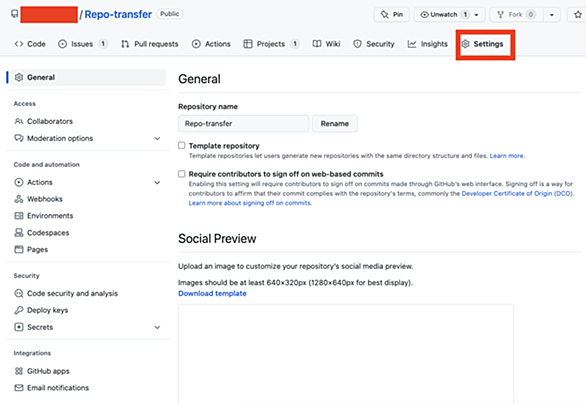
Task: Open Deploy keys in sidebar
Action: (47, 310)
